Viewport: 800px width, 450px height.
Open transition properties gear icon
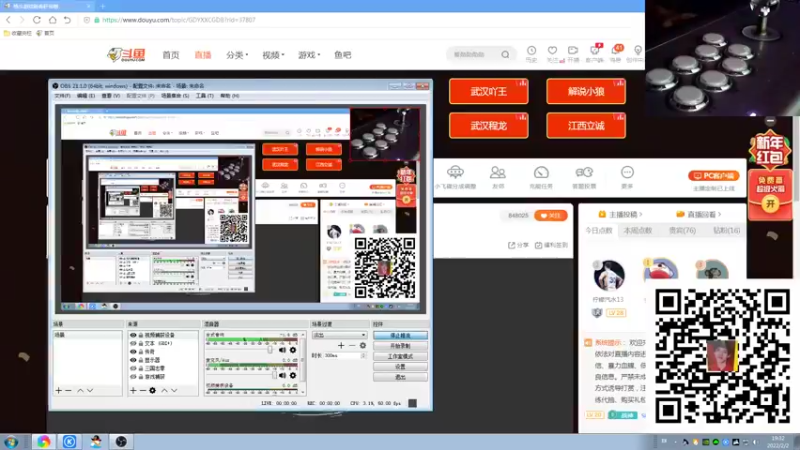(x=363, y=345)
